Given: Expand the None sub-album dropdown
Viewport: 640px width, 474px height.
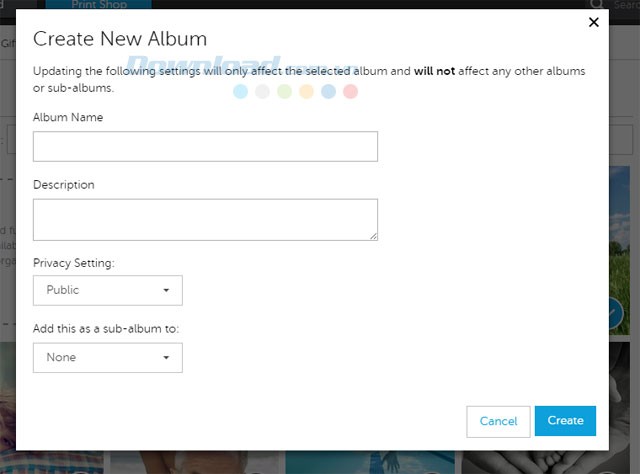Looking at the screenshot, I should 107,358.
